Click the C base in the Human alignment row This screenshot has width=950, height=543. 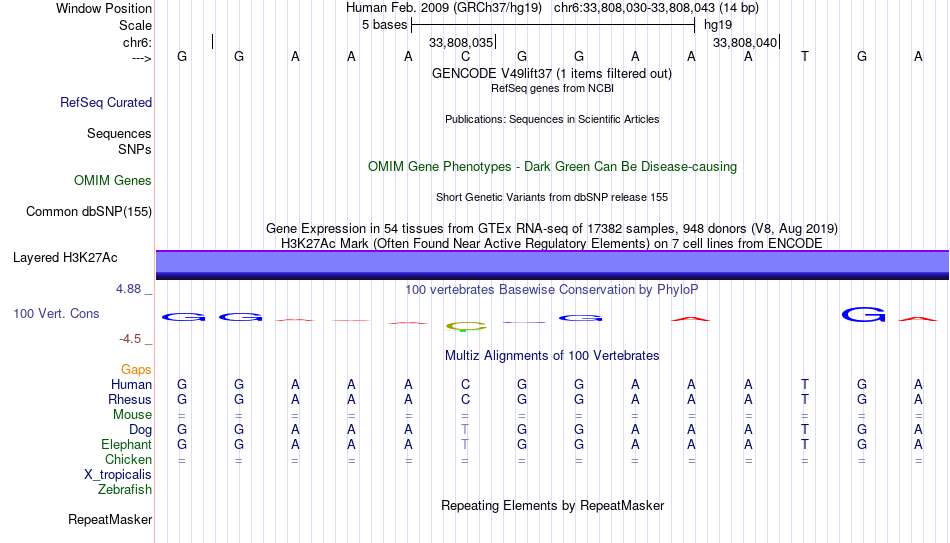pyautogui.click(x=465, y=384)
